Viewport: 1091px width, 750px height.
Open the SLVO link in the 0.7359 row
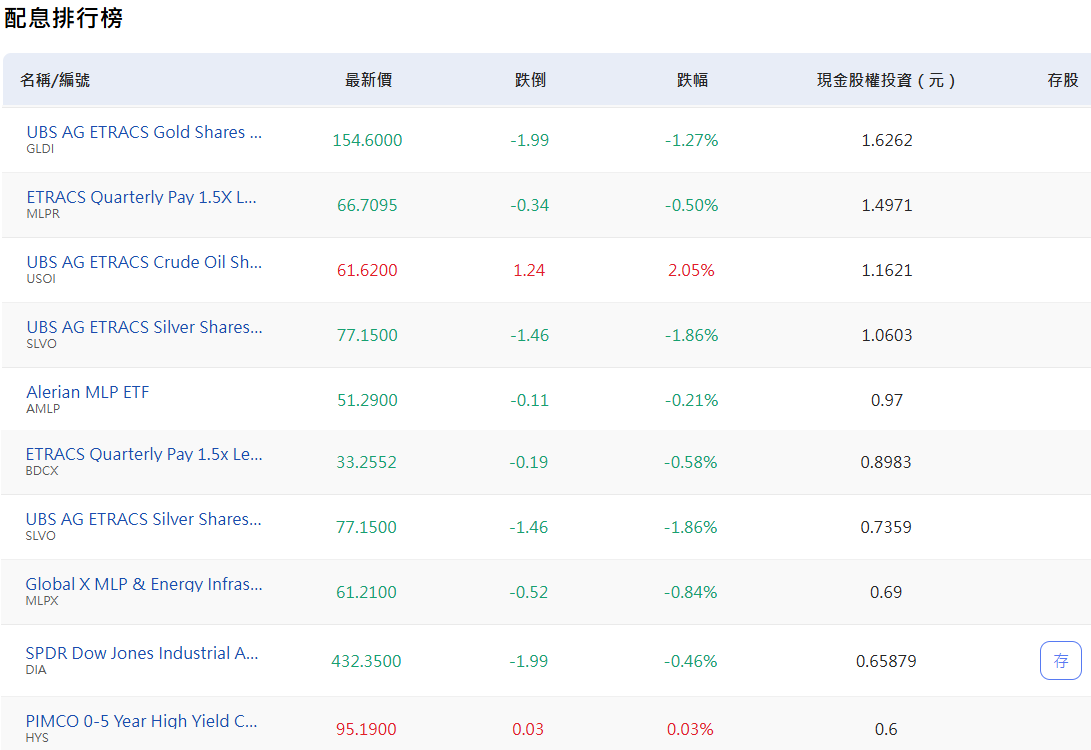point(143,519)
